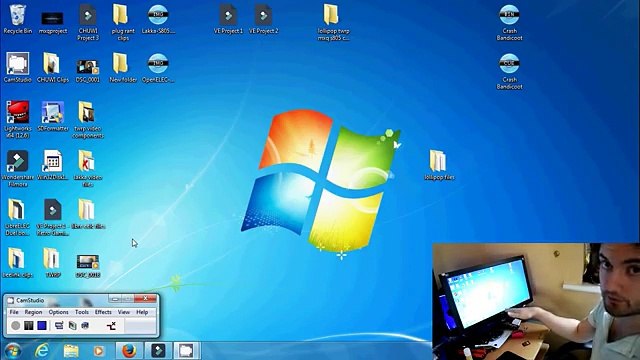The image size is (640, 360).
Task: Open the Tools menu in CamStudio
Action: coord(82,312)
